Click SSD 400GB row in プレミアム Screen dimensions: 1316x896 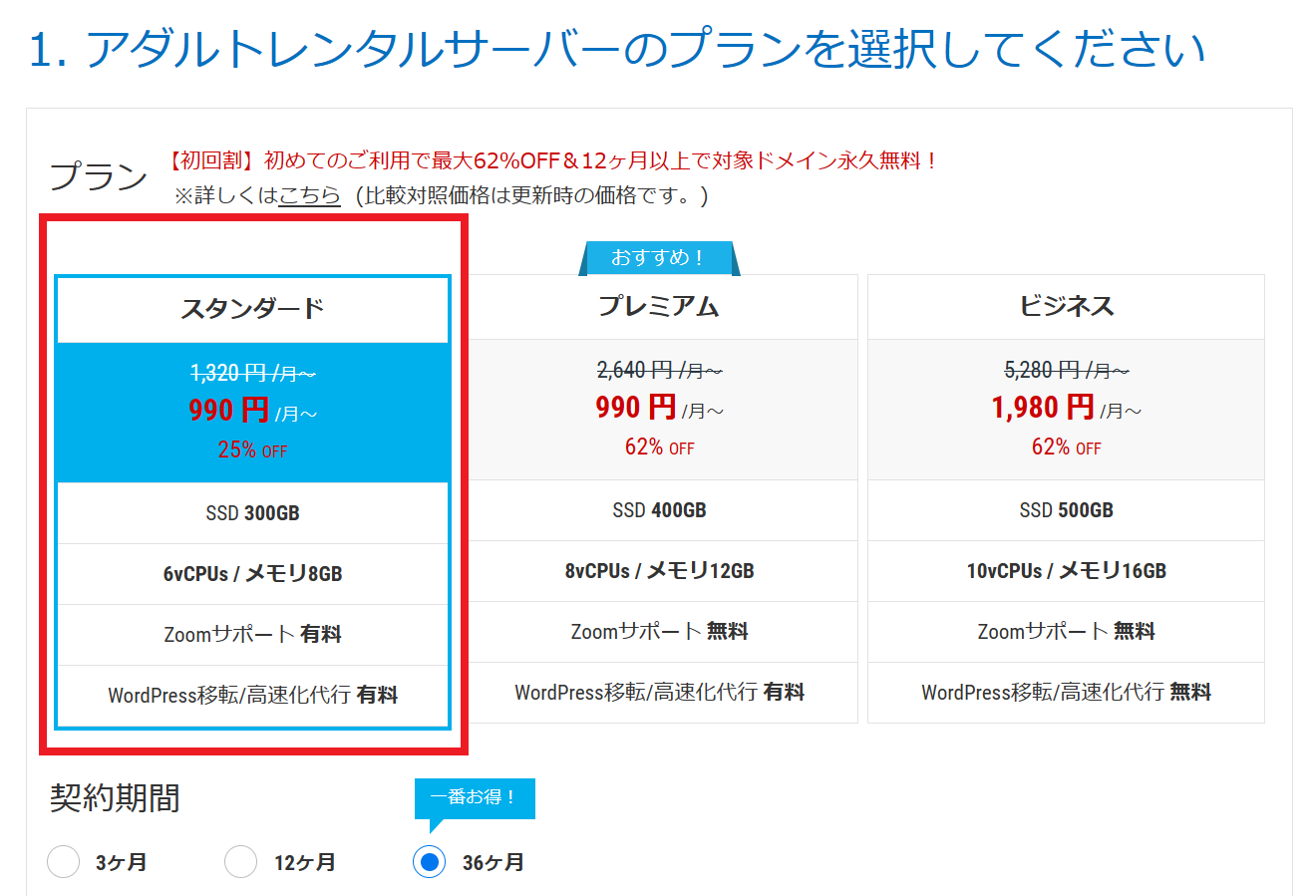659,510
